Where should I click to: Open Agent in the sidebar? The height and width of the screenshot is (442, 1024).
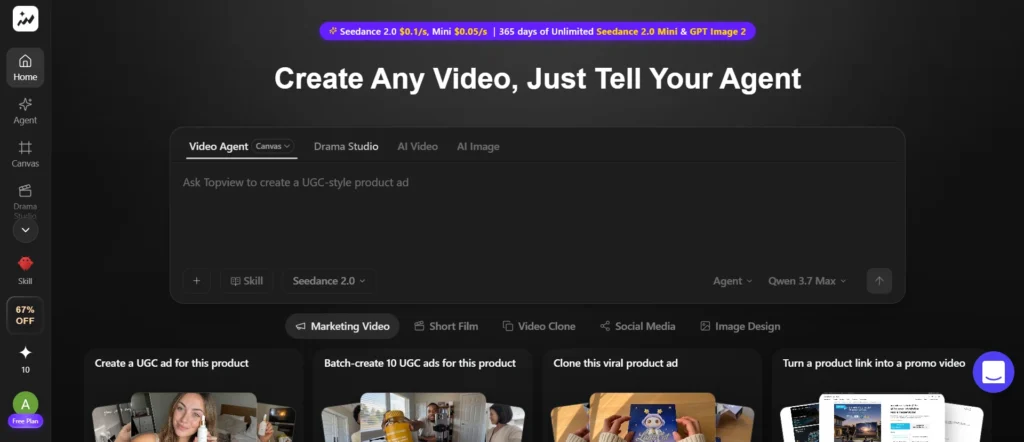point(25,111)
